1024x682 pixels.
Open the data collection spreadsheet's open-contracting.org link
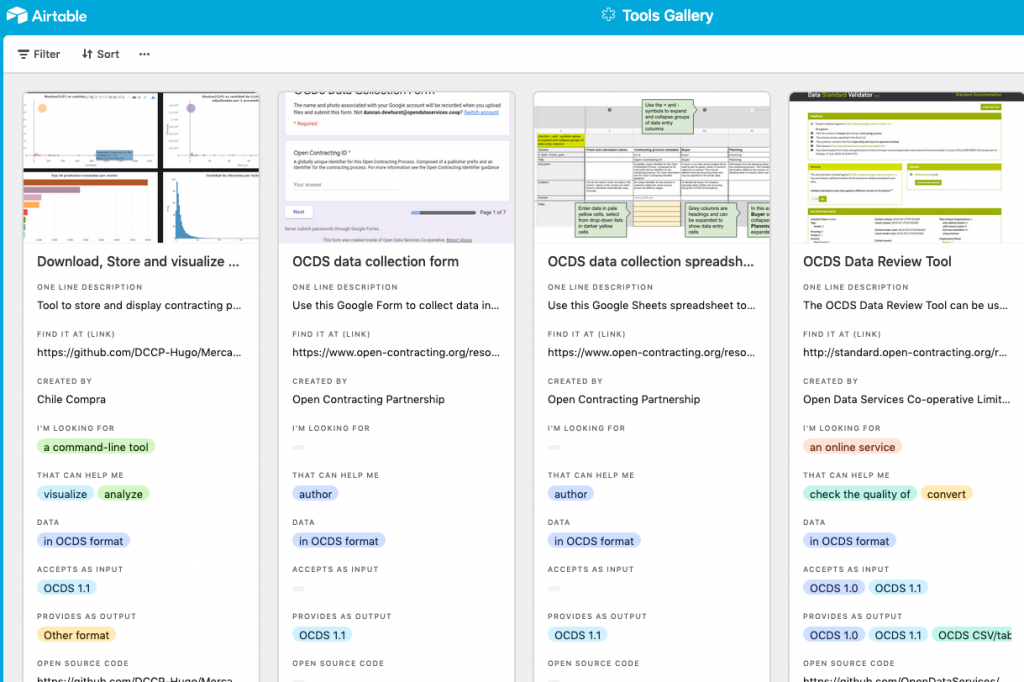click(651, 352)
